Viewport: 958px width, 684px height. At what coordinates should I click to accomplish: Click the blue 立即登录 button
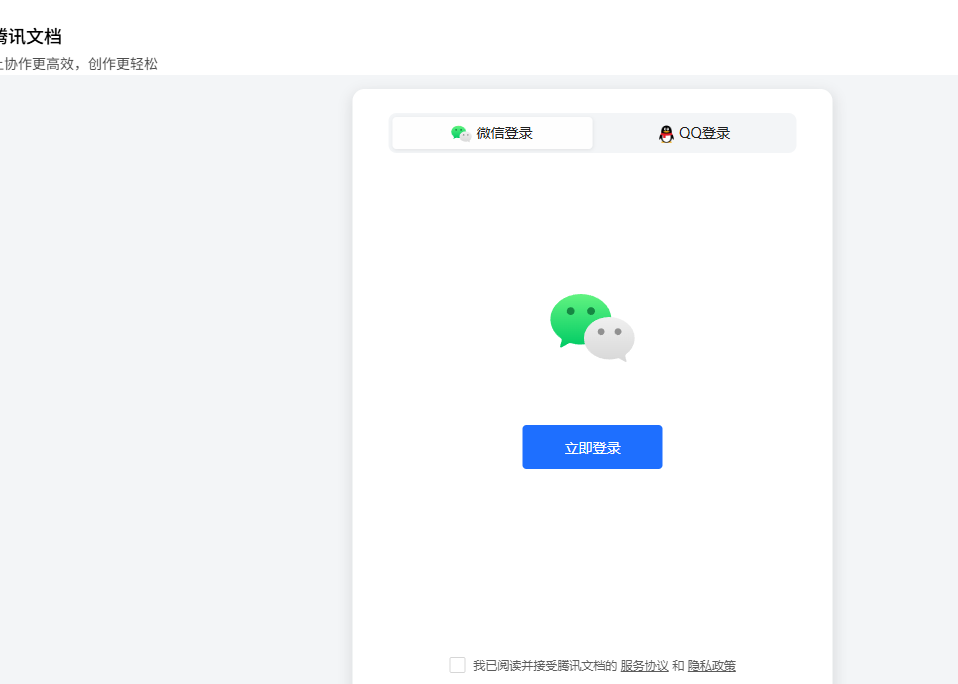pyautogui.click(x=592, y=447)
